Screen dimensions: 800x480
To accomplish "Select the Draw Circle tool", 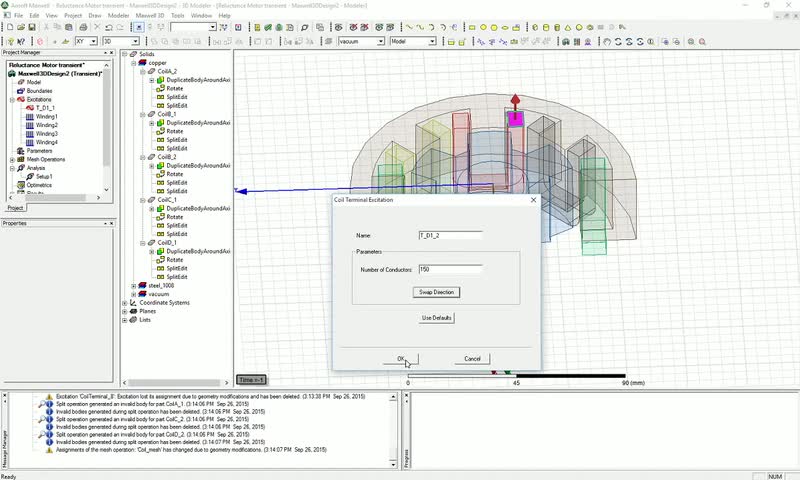I will pos(483,27).
